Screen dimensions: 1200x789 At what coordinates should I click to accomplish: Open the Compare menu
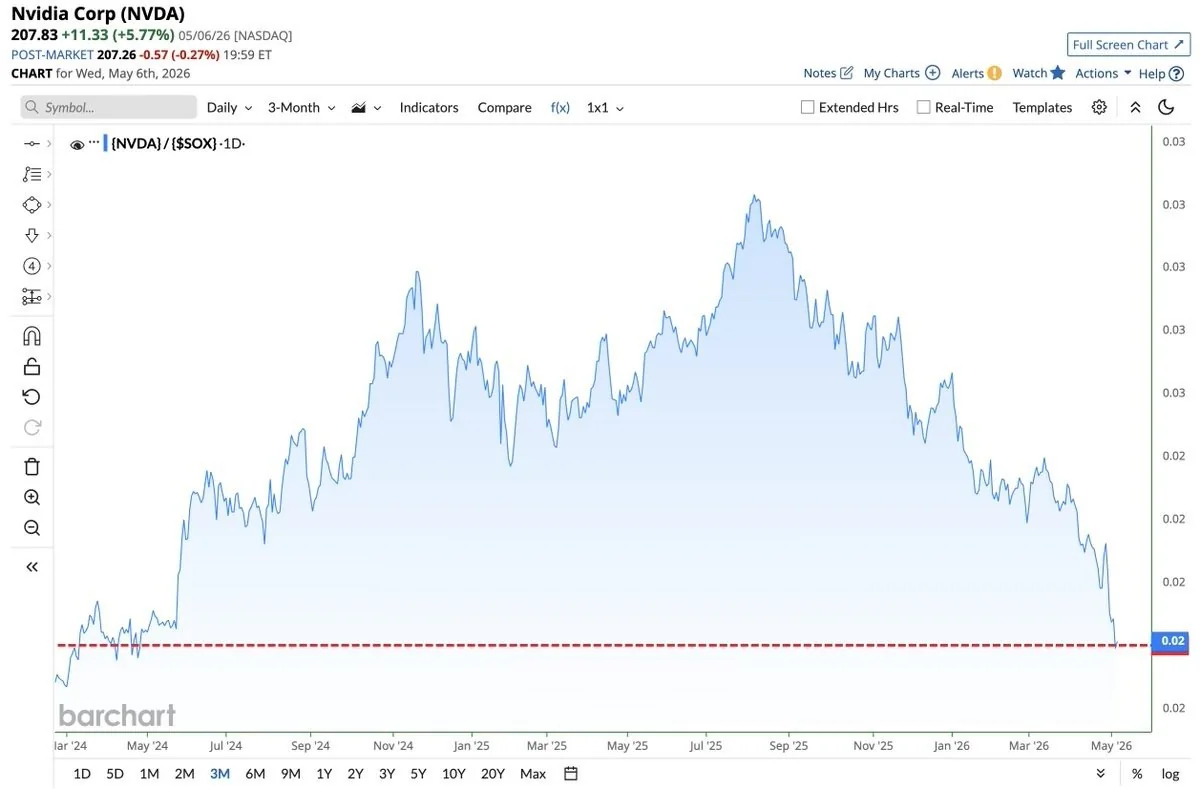click(x=504, y=107)
